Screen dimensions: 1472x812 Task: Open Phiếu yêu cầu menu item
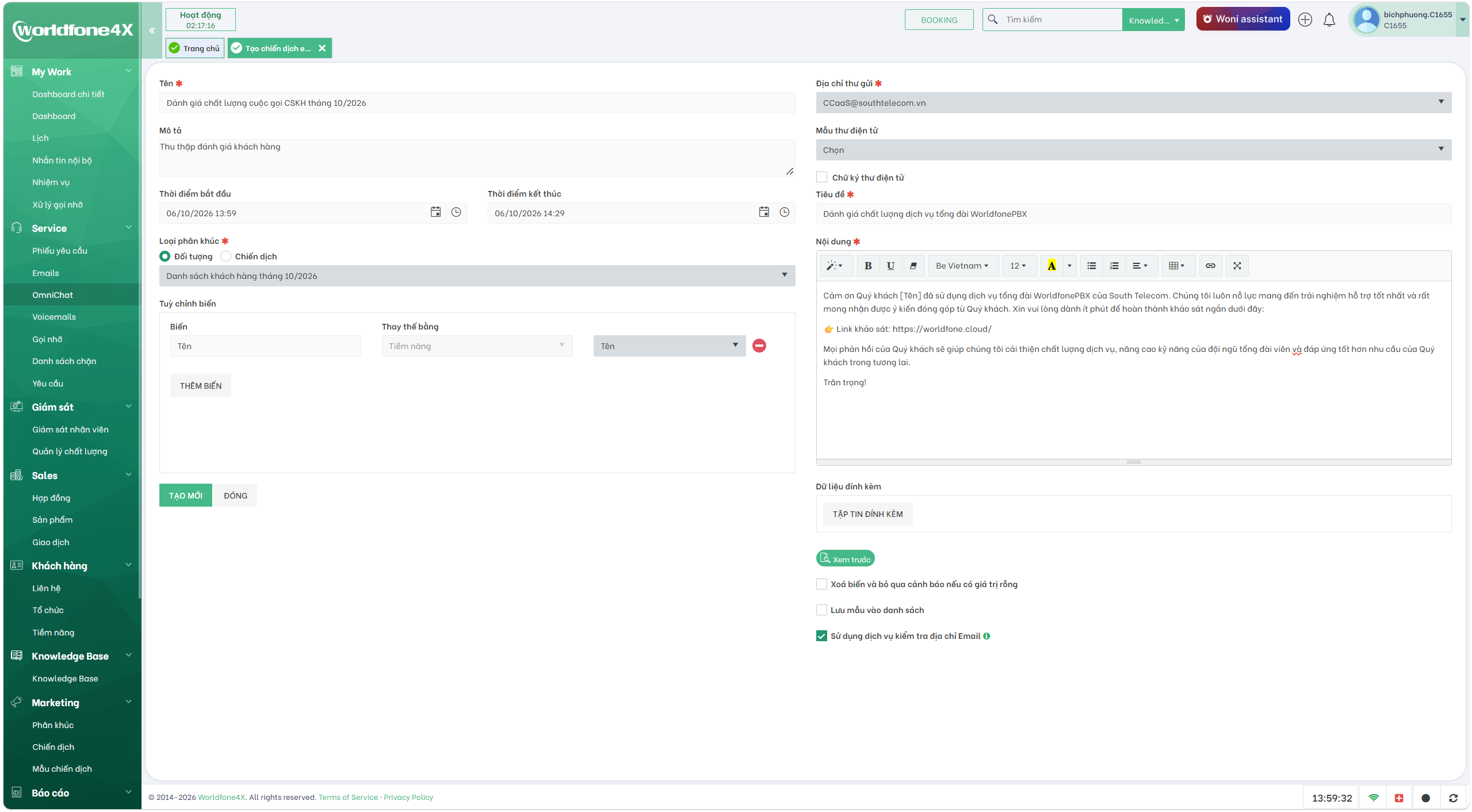click(x=60, y=251)
